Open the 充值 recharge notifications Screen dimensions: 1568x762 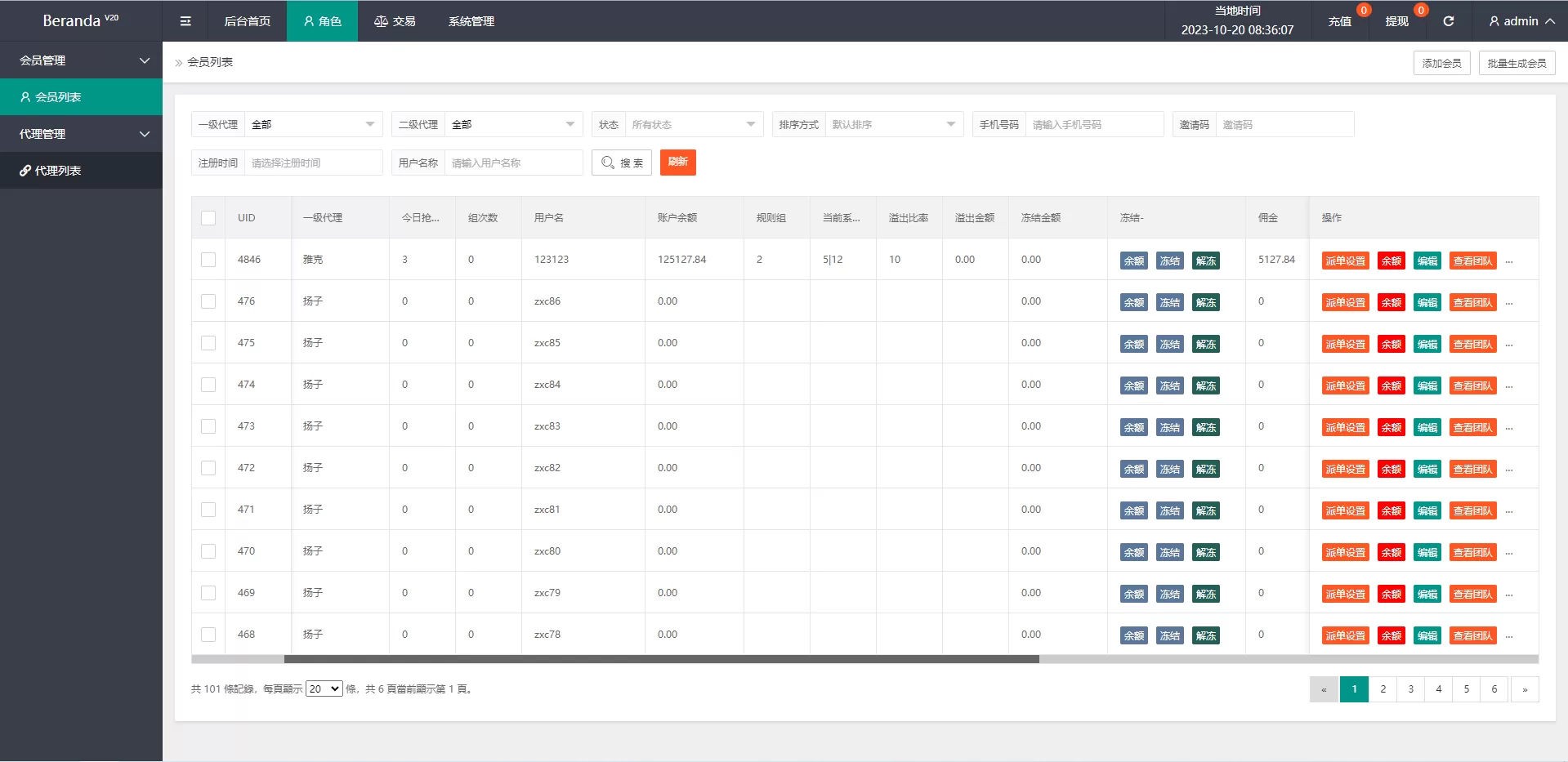tap(1339, 21)
